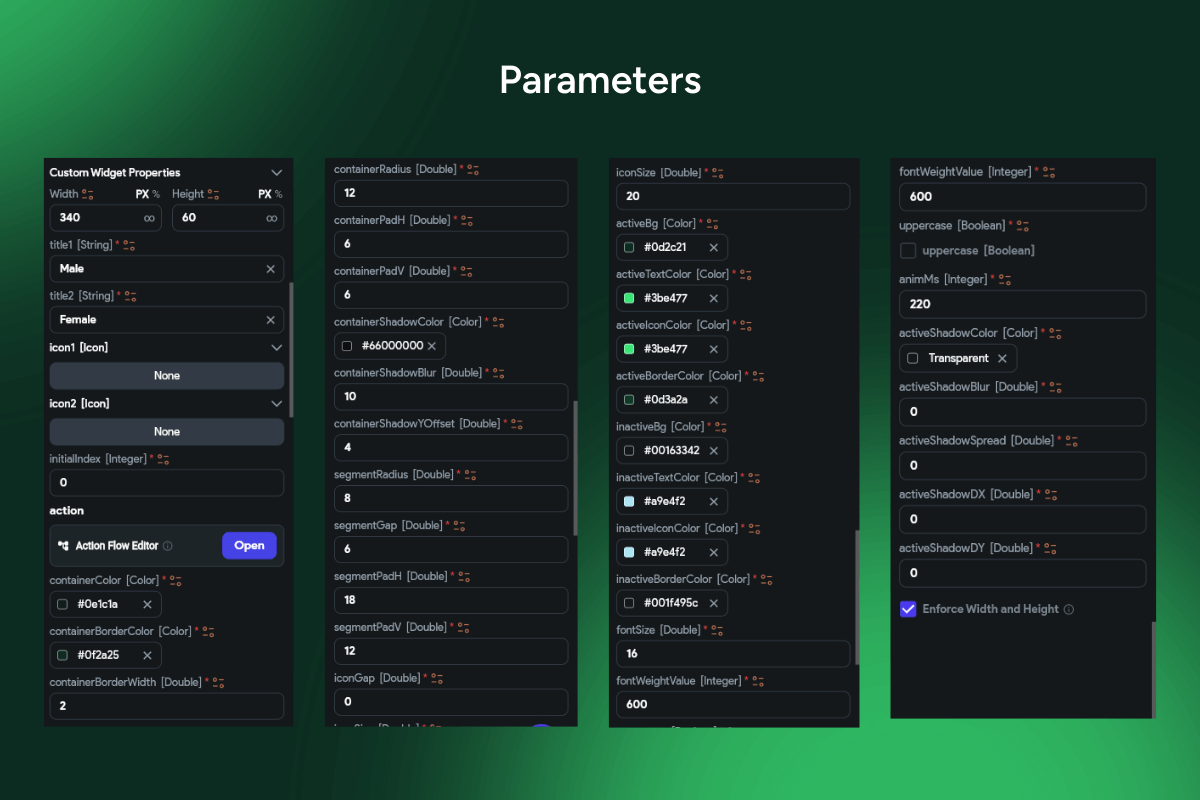Click the variable icon next to Width

(x=88, y=194)
